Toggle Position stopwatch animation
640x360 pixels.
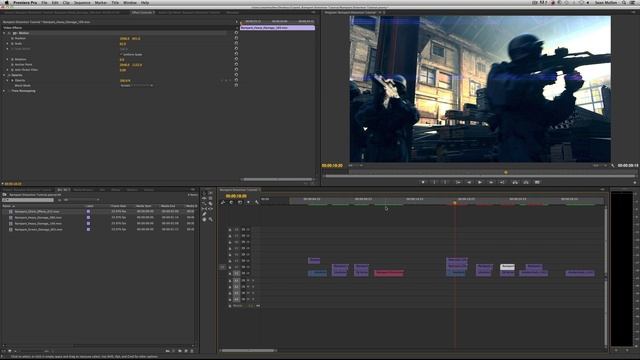pos(12,38)
